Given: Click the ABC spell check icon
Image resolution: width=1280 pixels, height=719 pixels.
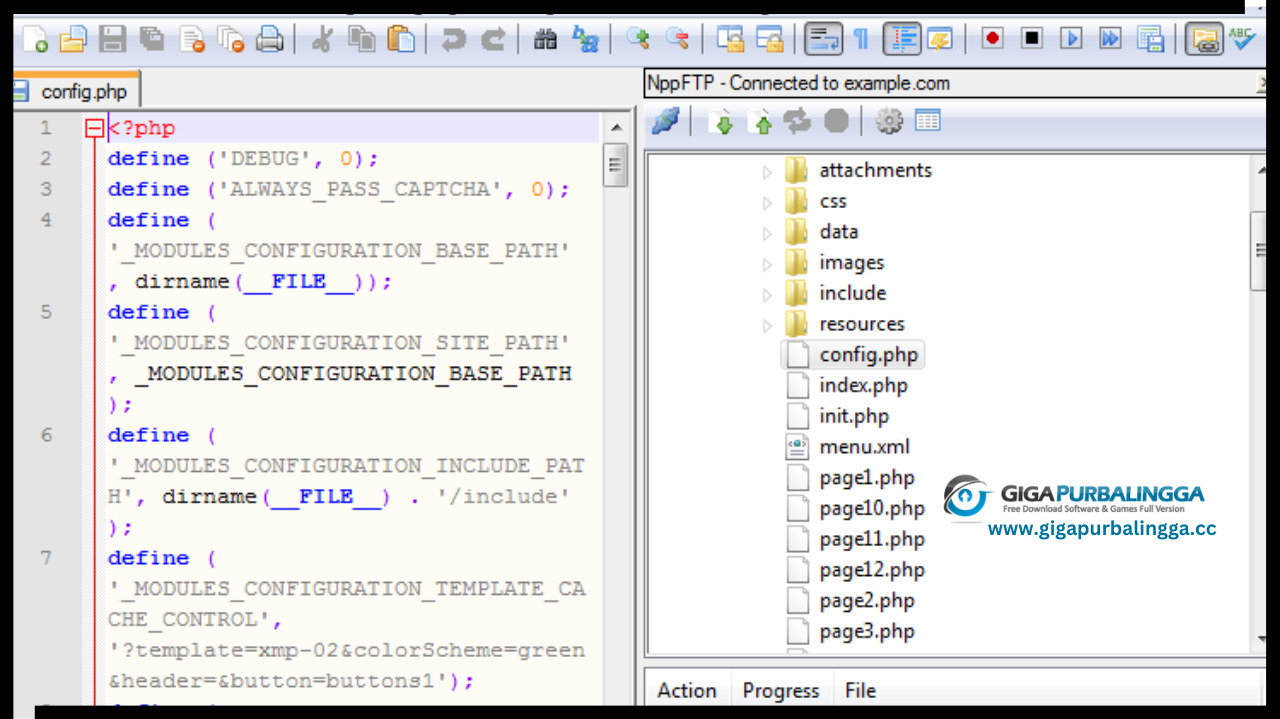Looking at the screenshot, I should (1241, 39).
